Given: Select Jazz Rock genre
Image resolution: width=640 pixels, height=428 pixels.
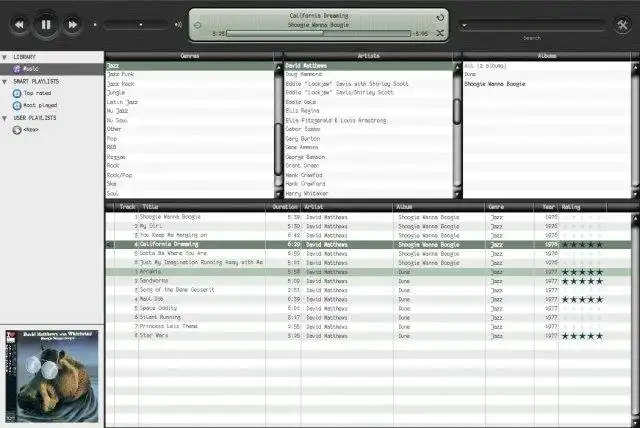Looking at the screenshot, I should click(190, 84).
